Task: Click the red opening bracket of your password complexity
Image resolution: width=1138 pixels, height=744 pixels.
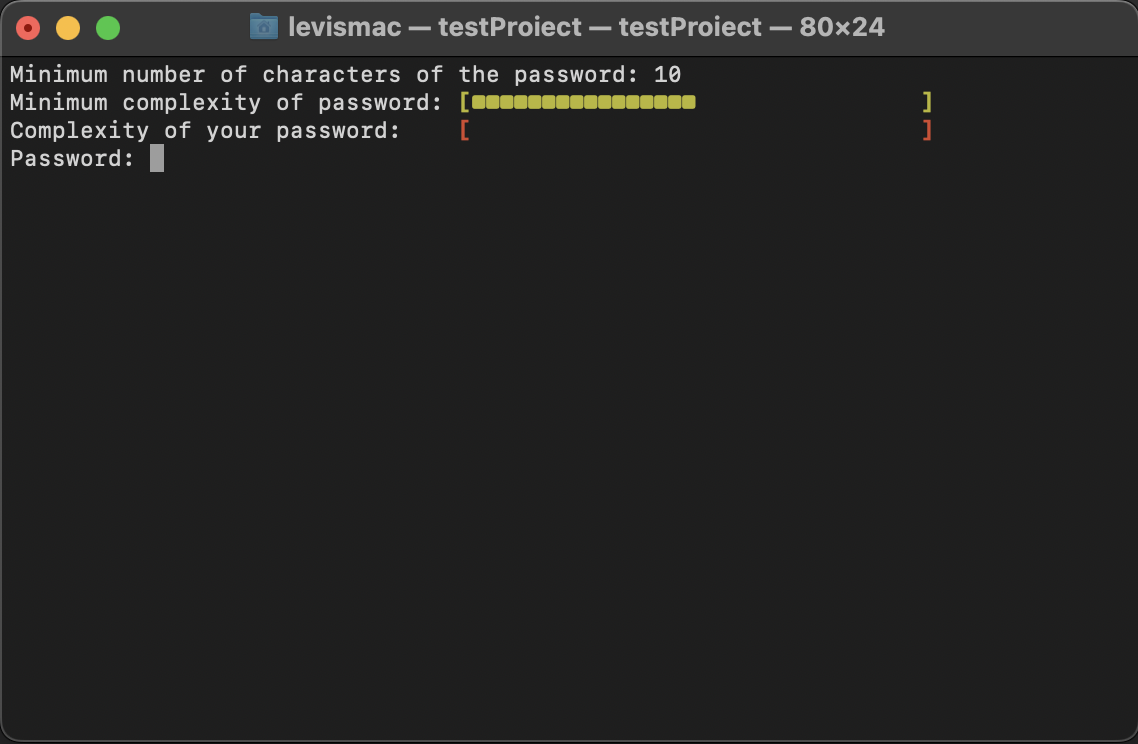Action: tap(465, 130)
